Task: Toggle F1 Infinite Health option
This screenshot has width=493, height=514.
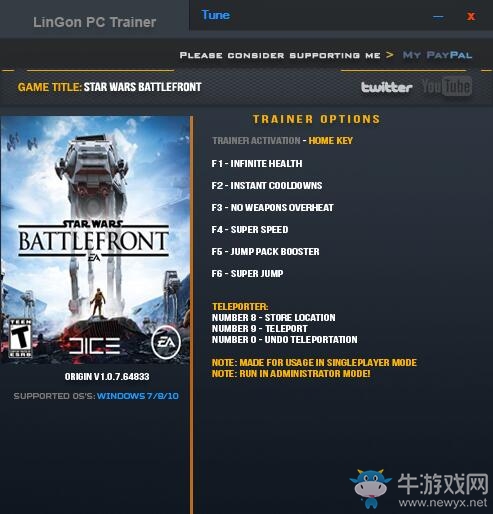Action: pos(257,164)
